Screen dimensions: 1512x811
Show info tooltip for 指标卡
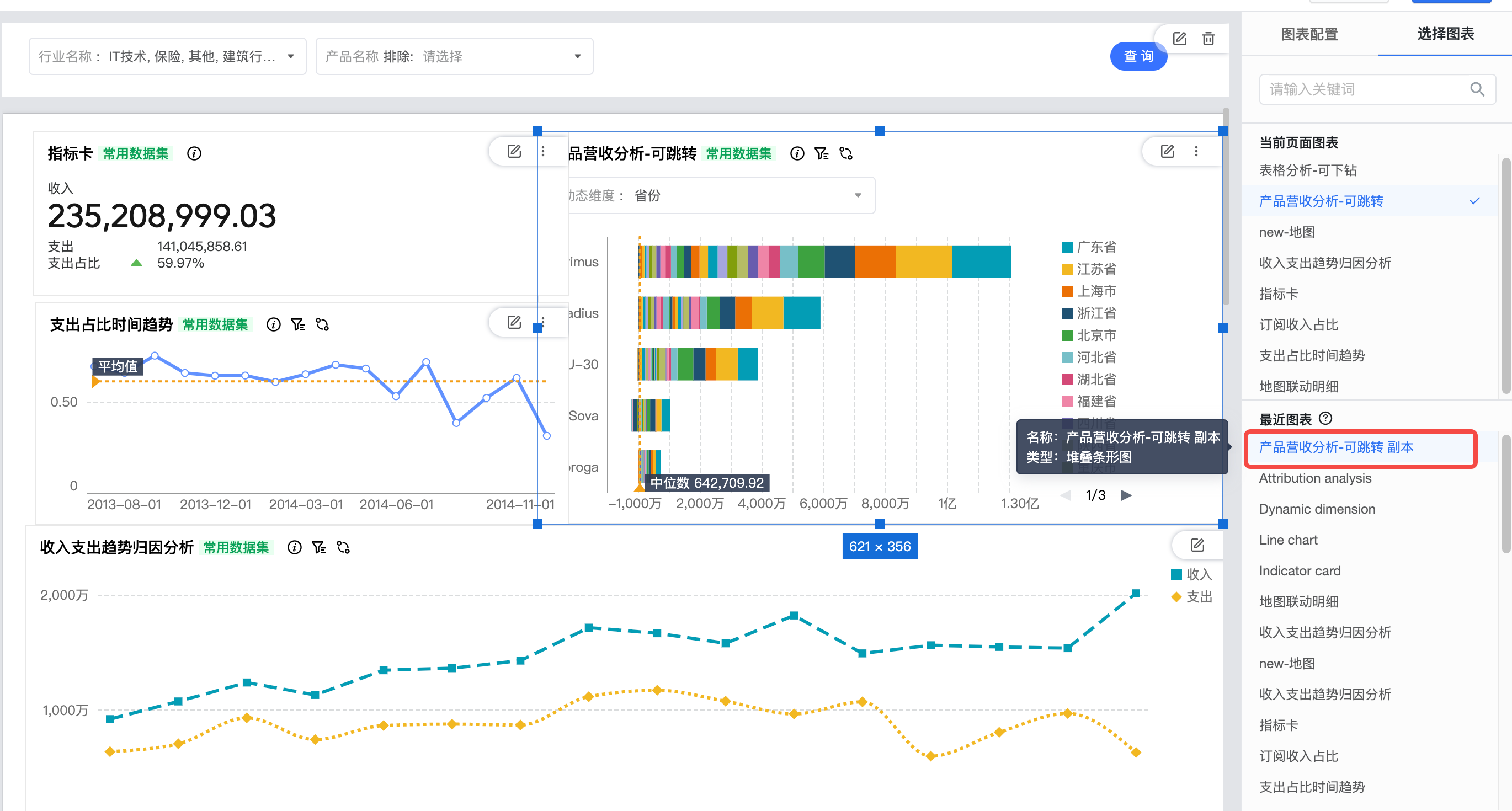[x=194, y=154]
